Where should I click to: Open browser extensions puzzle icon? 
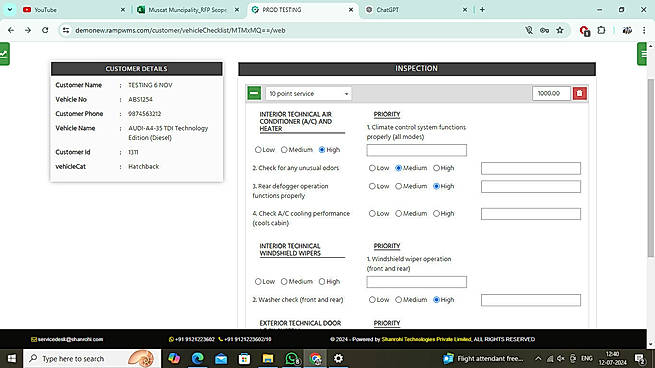(x=601, y=30)
